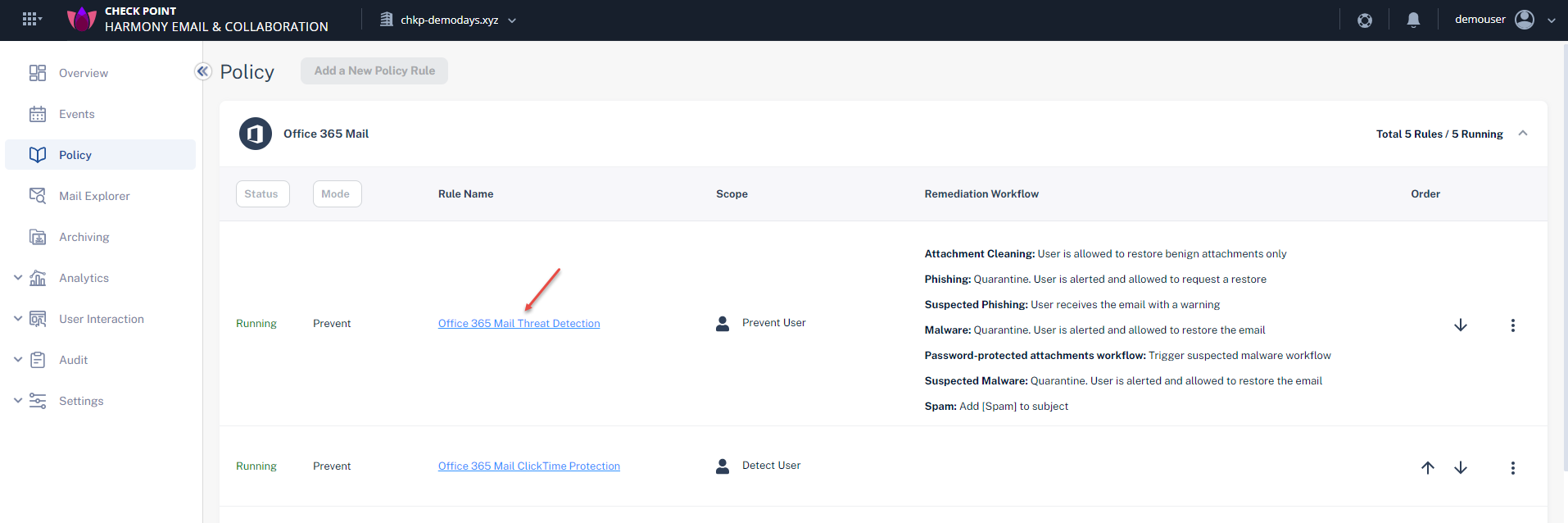Click the Order column header
1568x523 pixels.
(1425, 194)
